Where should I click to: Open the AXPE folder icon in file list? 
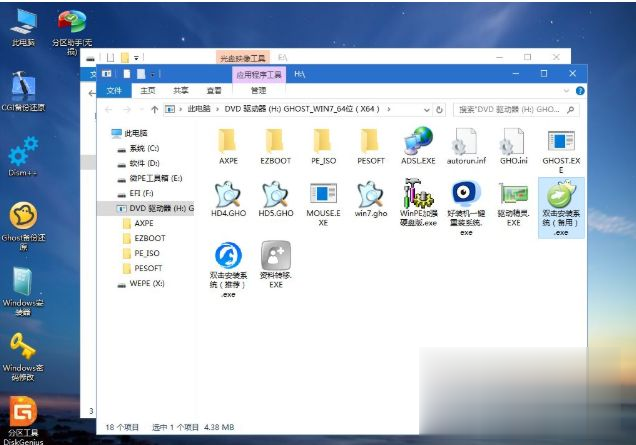tap(228, 140)
